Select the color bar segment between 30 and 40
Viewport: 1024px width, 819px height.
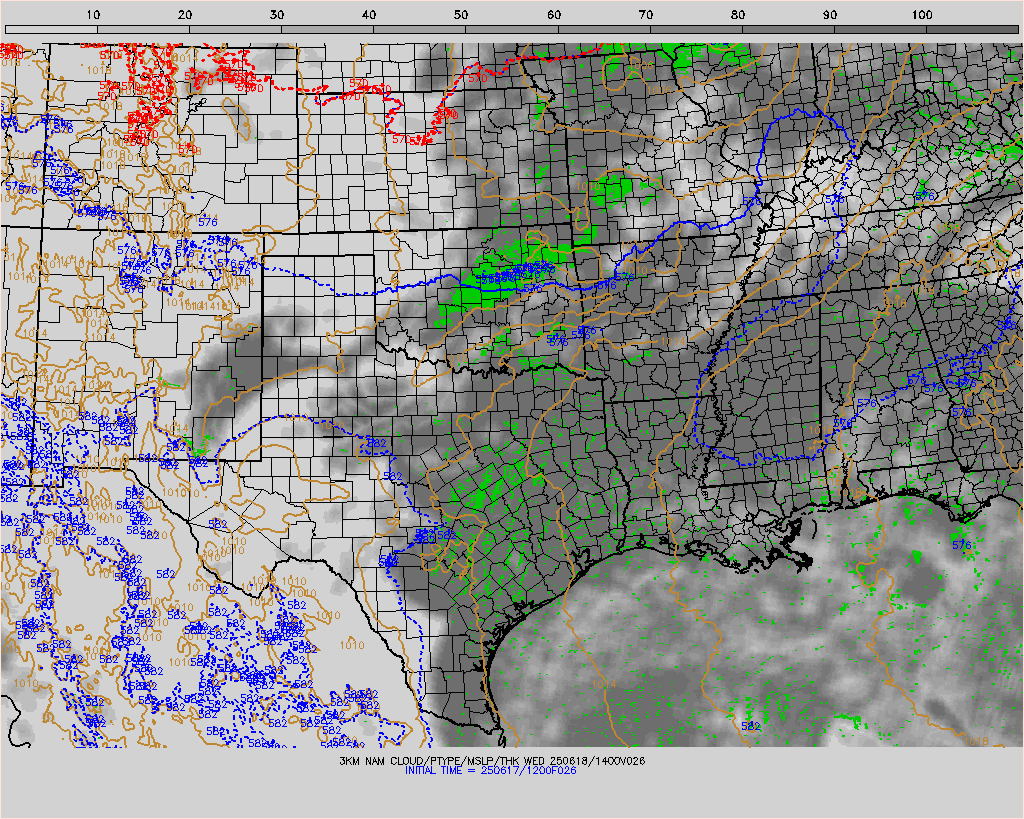[327, 29]
